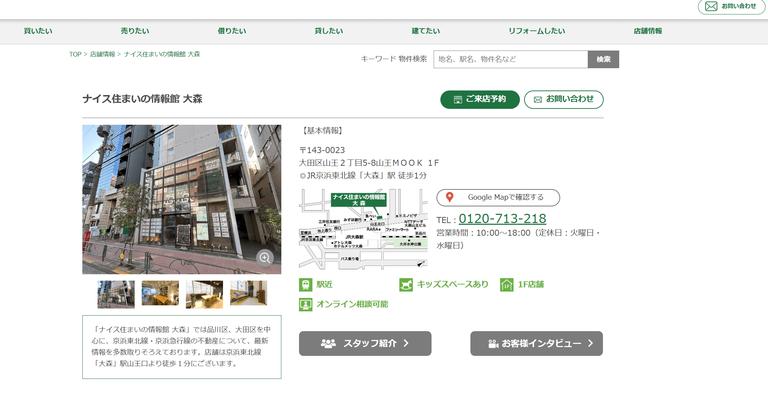Image resolution: width=768 pixels, height=399 pixels.
Task: Click the magnifier zoom icon on store photo
Action: (265, 258)
